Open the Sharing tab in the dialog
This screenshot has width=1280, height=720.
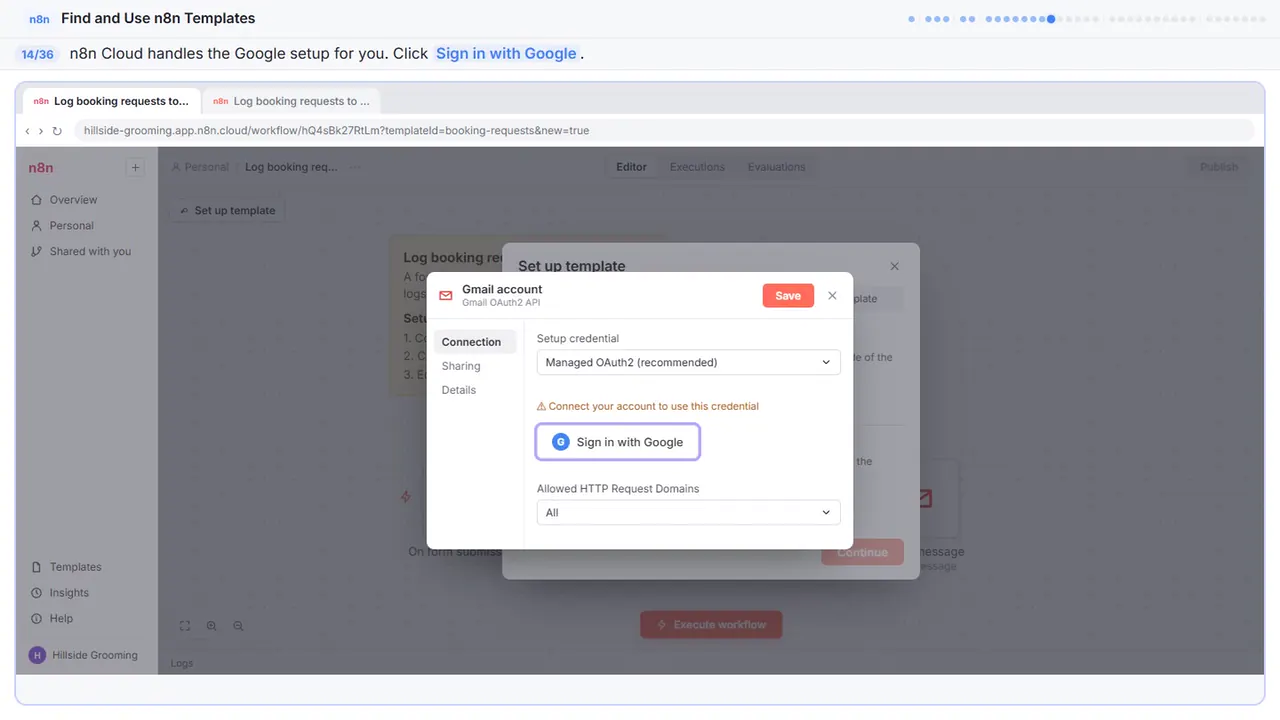pyautogui.click(x=461, y=366)
